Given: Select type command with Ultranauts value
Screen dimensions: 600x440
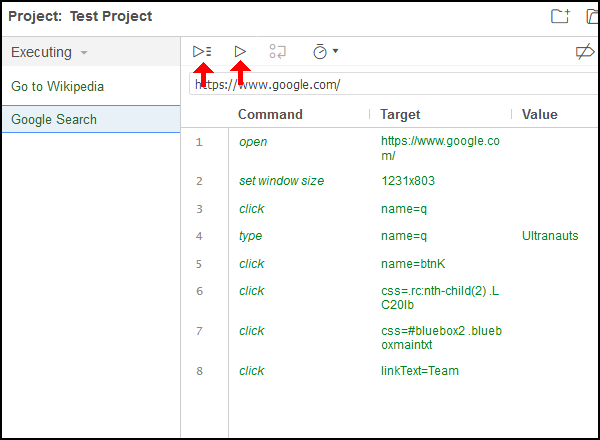Looking at the screenshot, I should coord(390,236).
